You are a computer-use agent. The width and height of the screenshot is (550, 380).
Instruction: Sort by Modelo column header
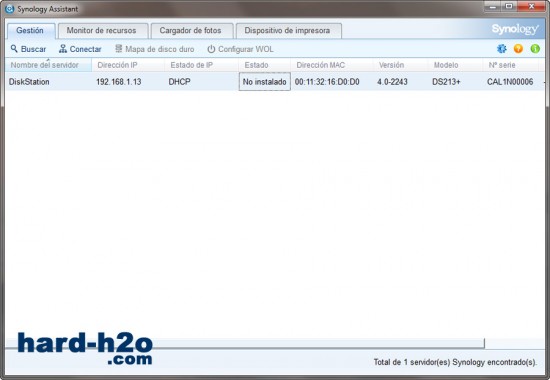[x=455, y=65]
